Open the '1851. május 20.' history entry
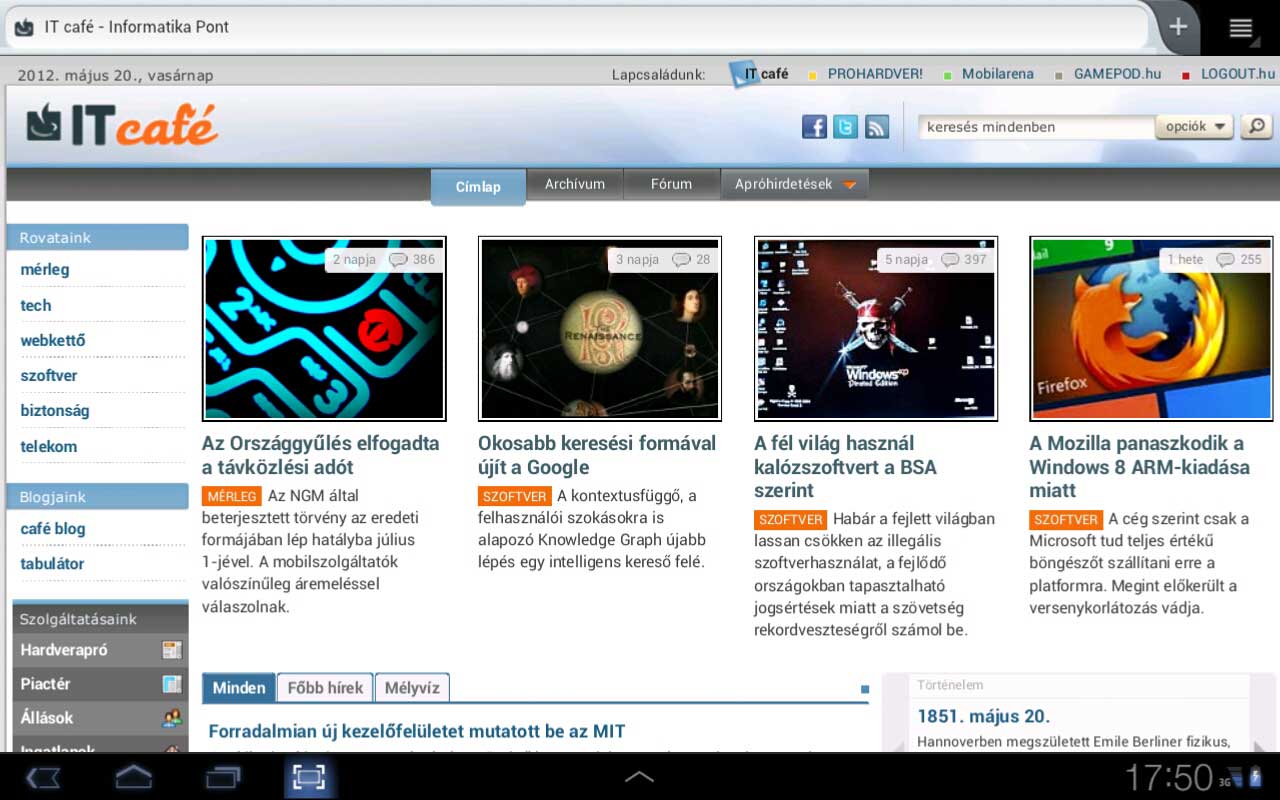The width and height of the screenshot is (1280, 800). point(984,716)
